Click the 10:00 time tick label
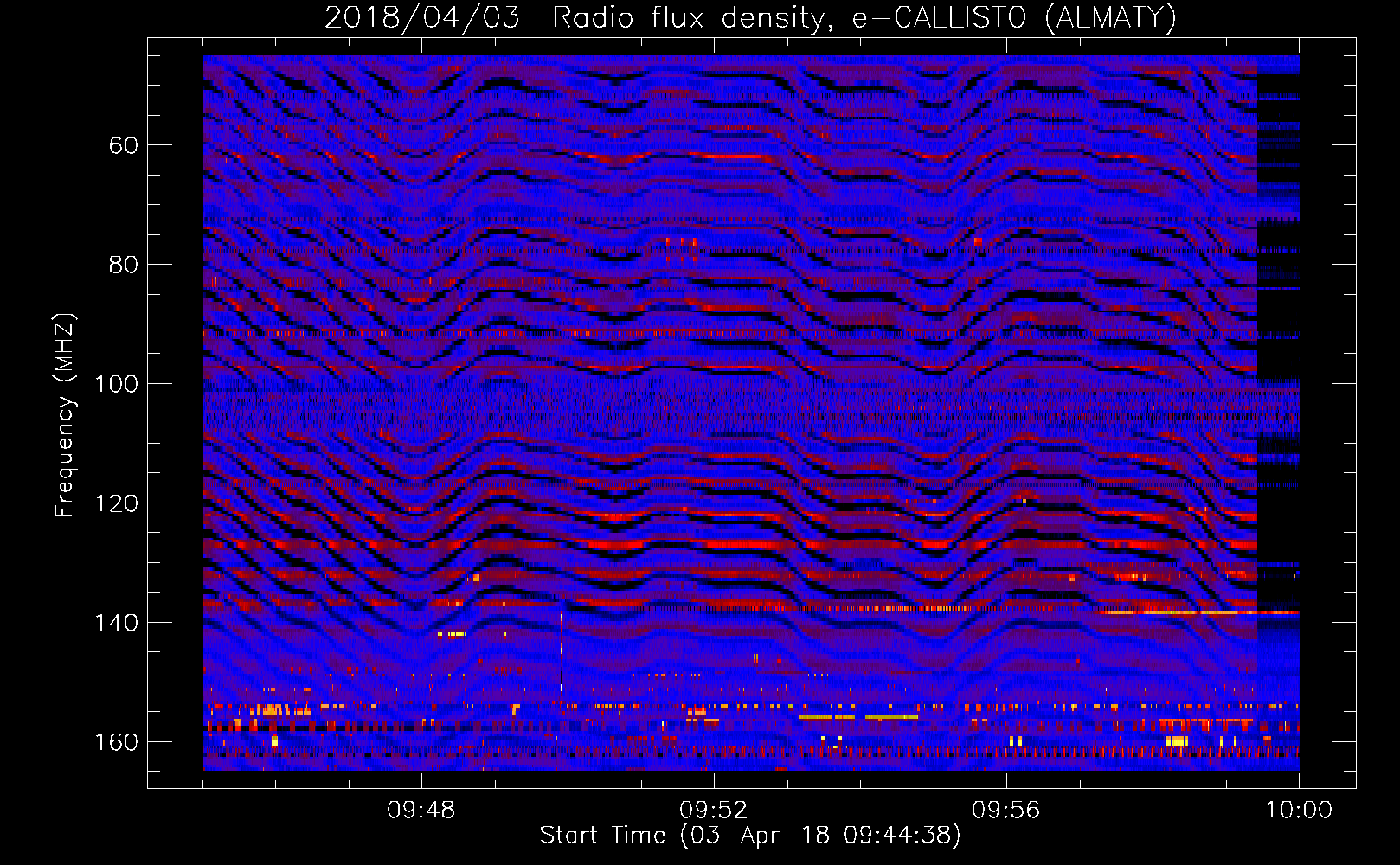This screenshot has height=865, width=1400. pos(1299,811)
